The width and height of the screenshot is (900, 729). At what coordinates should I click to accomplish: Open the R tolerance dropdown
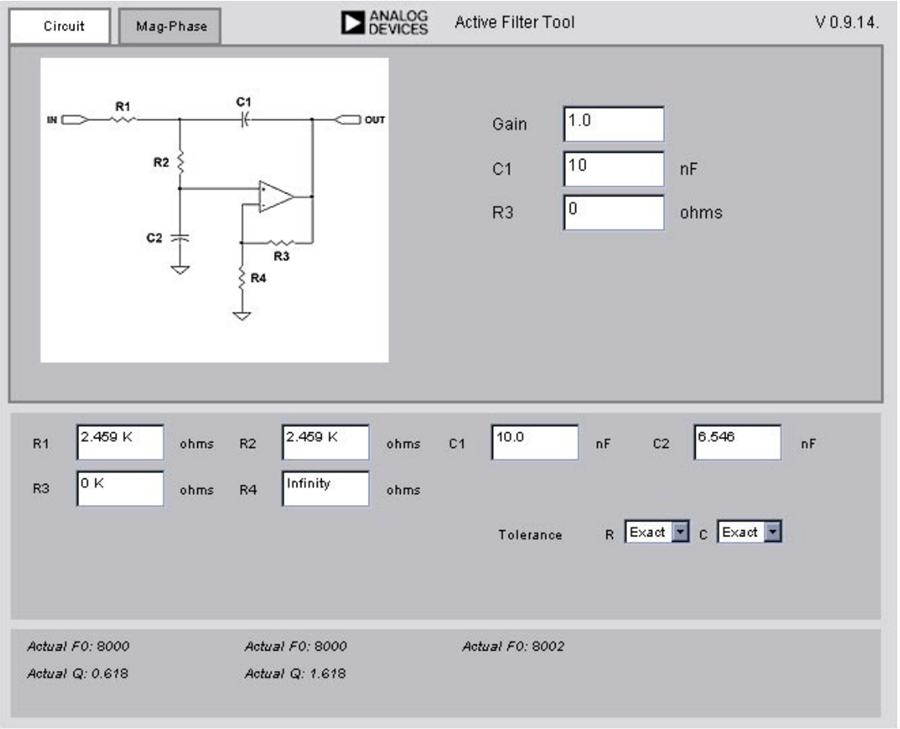657,532
